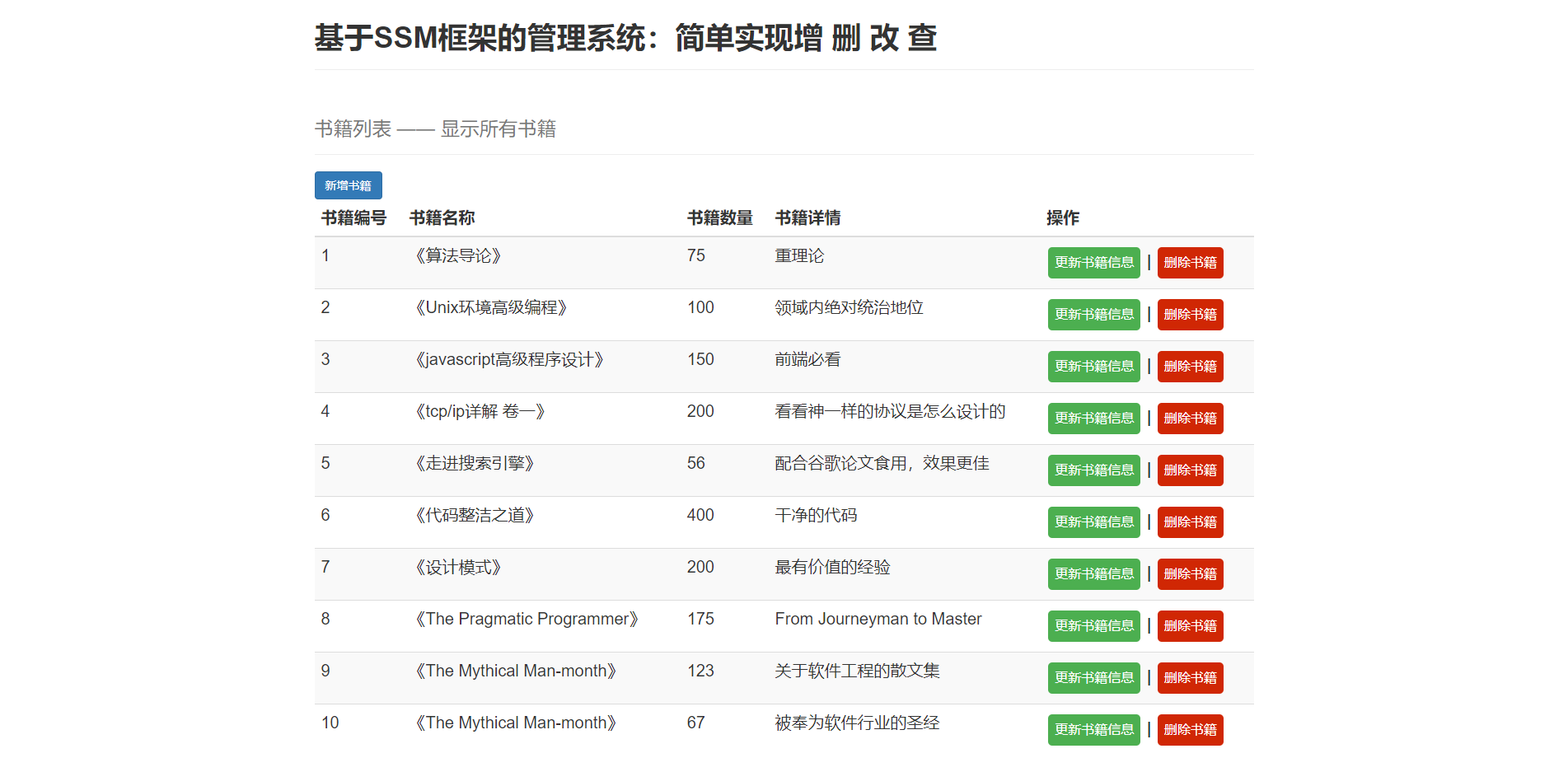
Task: Update info for 《Unix环境高级编程》
Action: pyautogui.click(x=1093, y=315)
